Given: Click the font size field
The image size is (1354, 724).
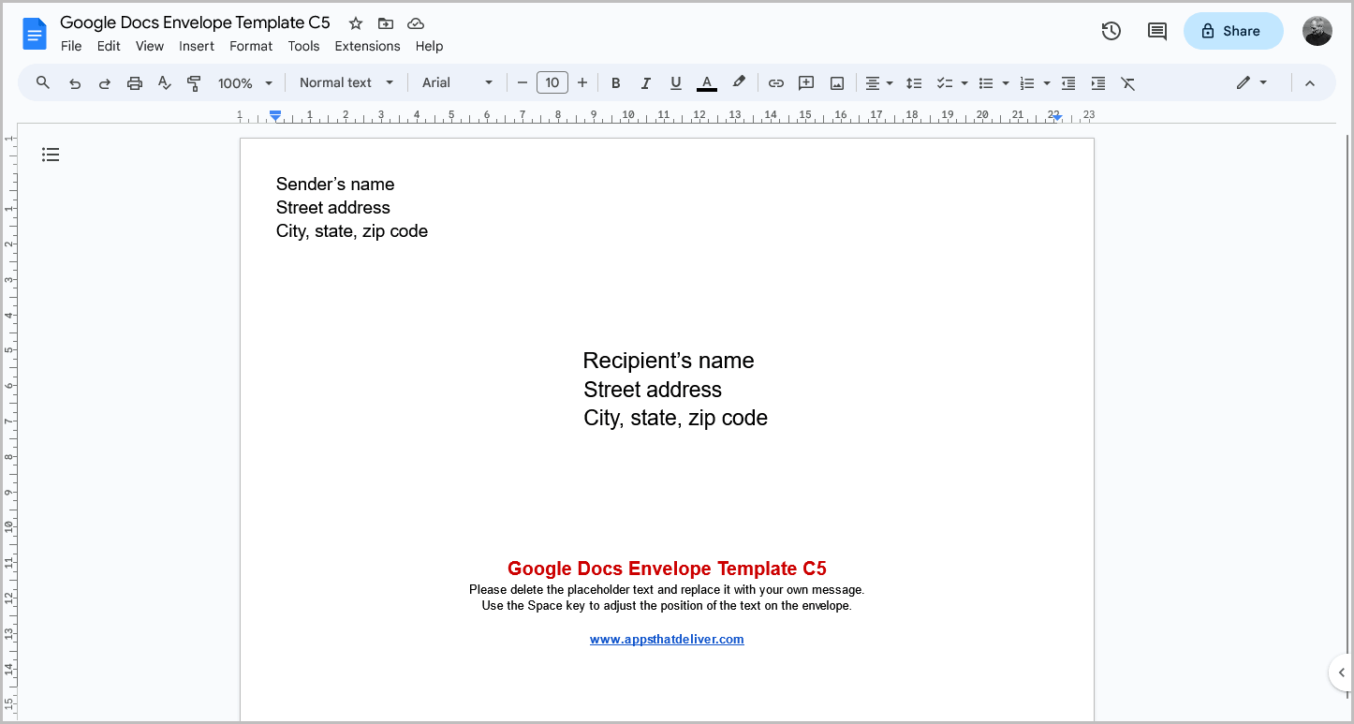Looking at the screenshot, I should click(x=552, y=83).
